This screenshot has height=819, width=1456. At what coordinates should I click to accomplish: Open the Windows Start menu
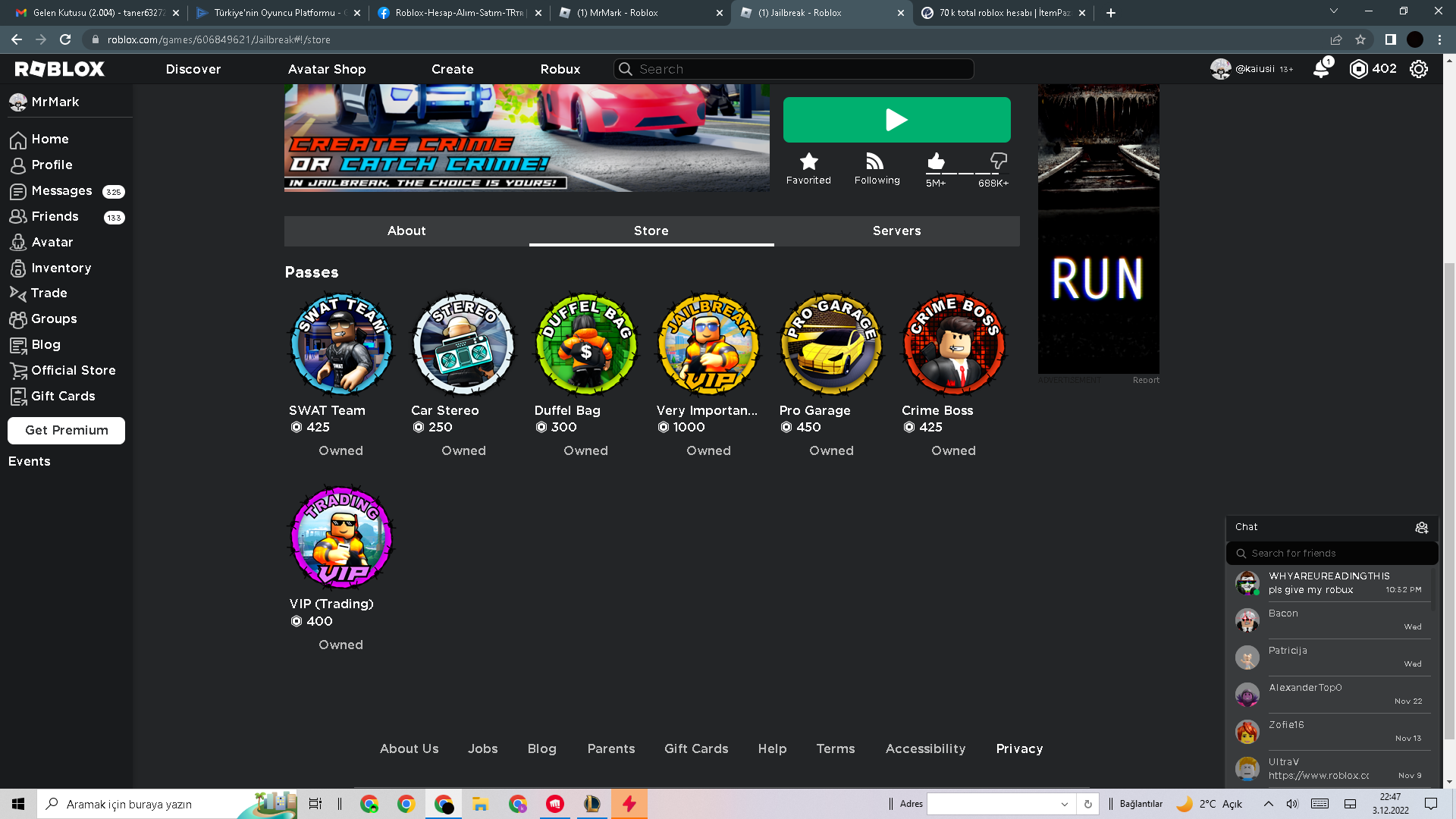tap(18, 804)
